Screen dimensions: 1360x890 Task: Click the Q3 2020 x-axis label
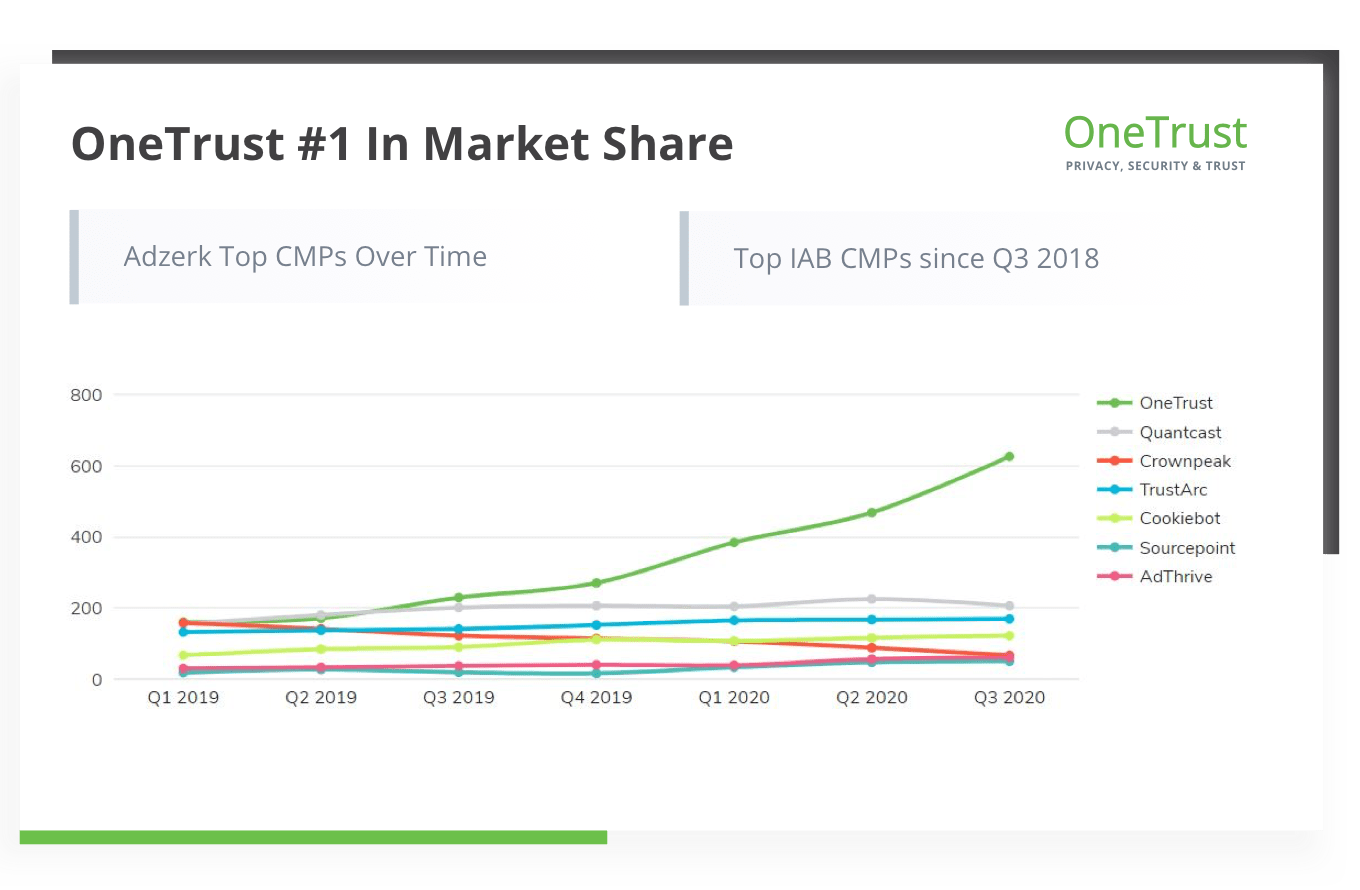(1009, 698)
